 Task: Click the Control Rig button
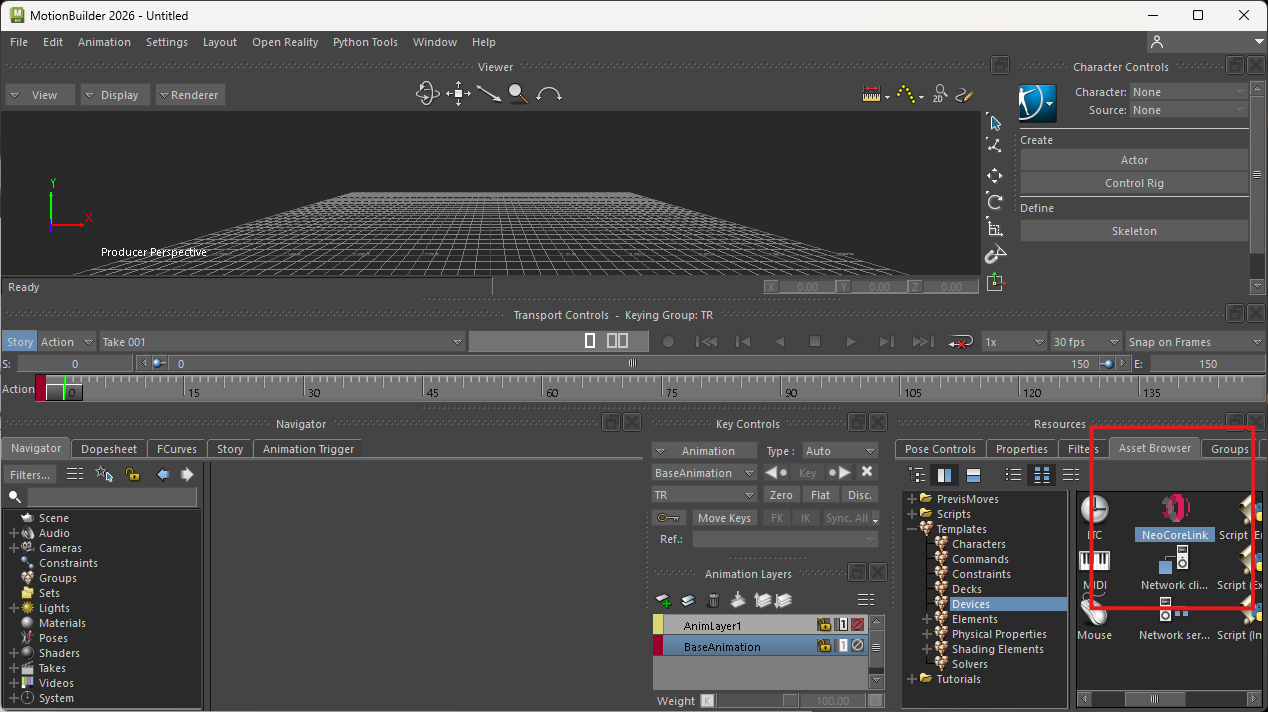(x=1134, y=183)
